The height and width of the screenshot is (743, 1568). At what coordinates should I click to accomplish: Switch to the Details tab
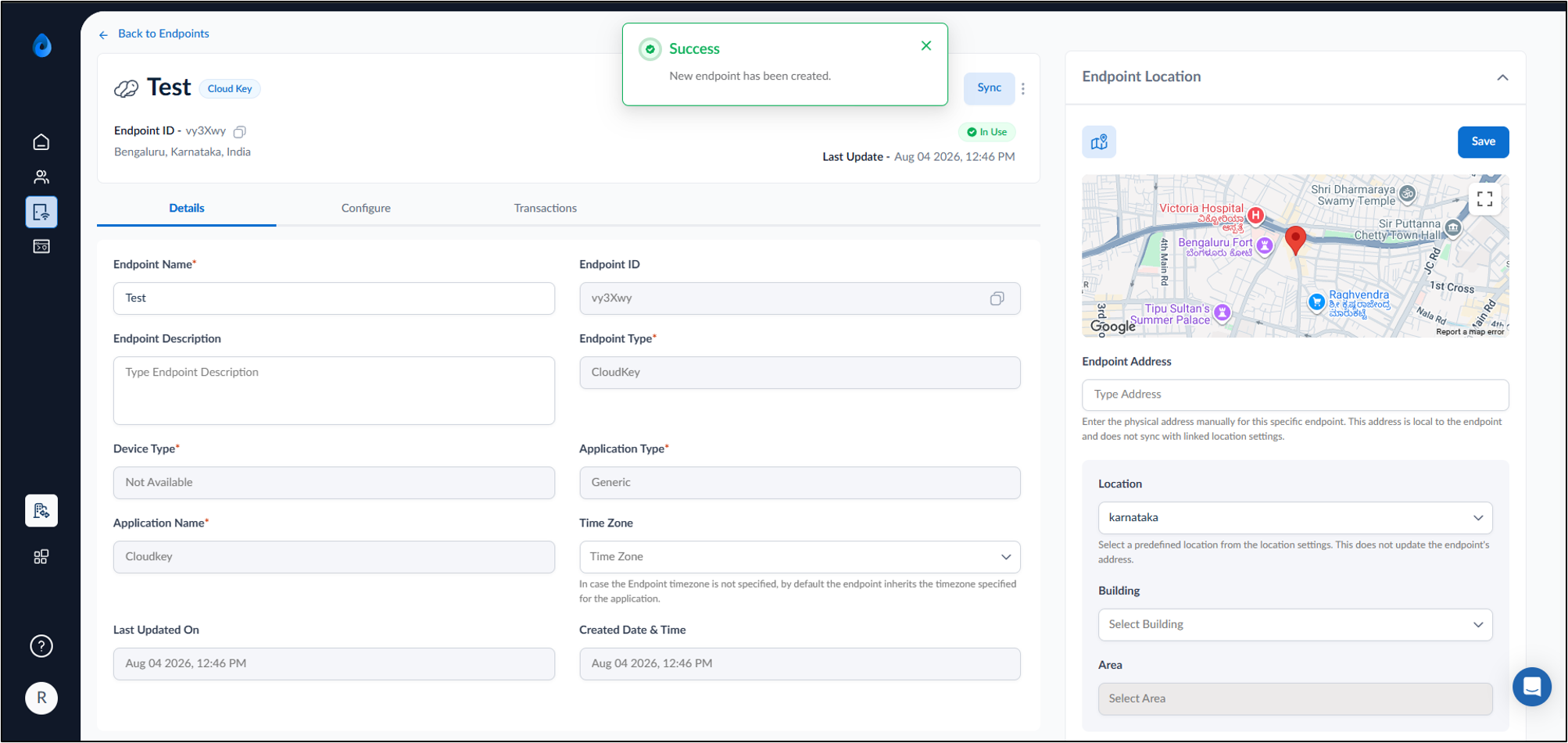(x=187, y=208)
